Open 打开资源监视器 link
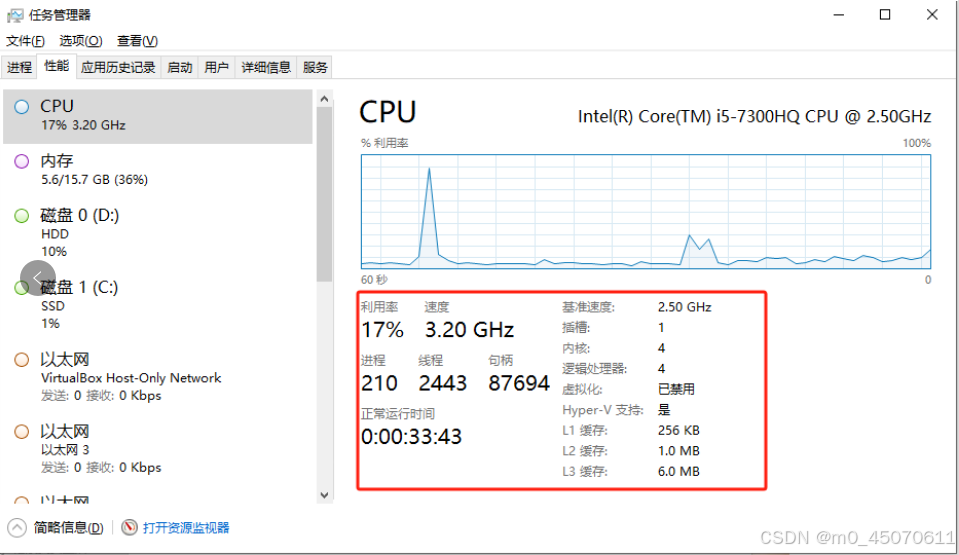 (x=186, y=527)
